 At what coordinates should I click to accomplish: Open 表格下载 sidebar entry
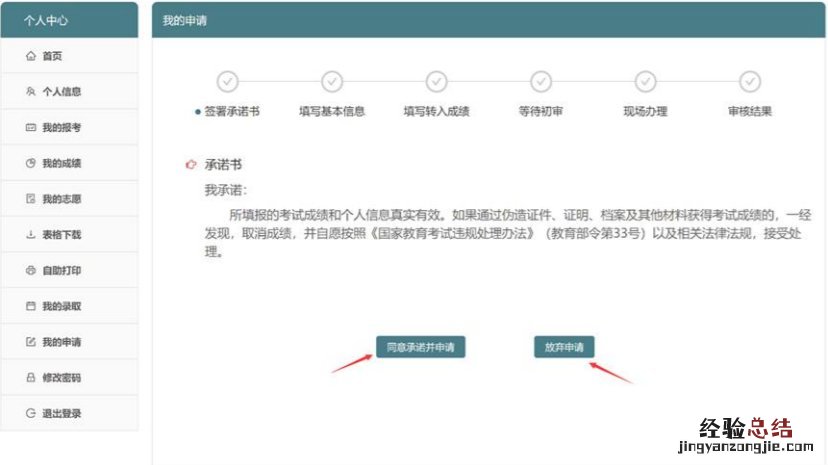(x=69, y=234)
